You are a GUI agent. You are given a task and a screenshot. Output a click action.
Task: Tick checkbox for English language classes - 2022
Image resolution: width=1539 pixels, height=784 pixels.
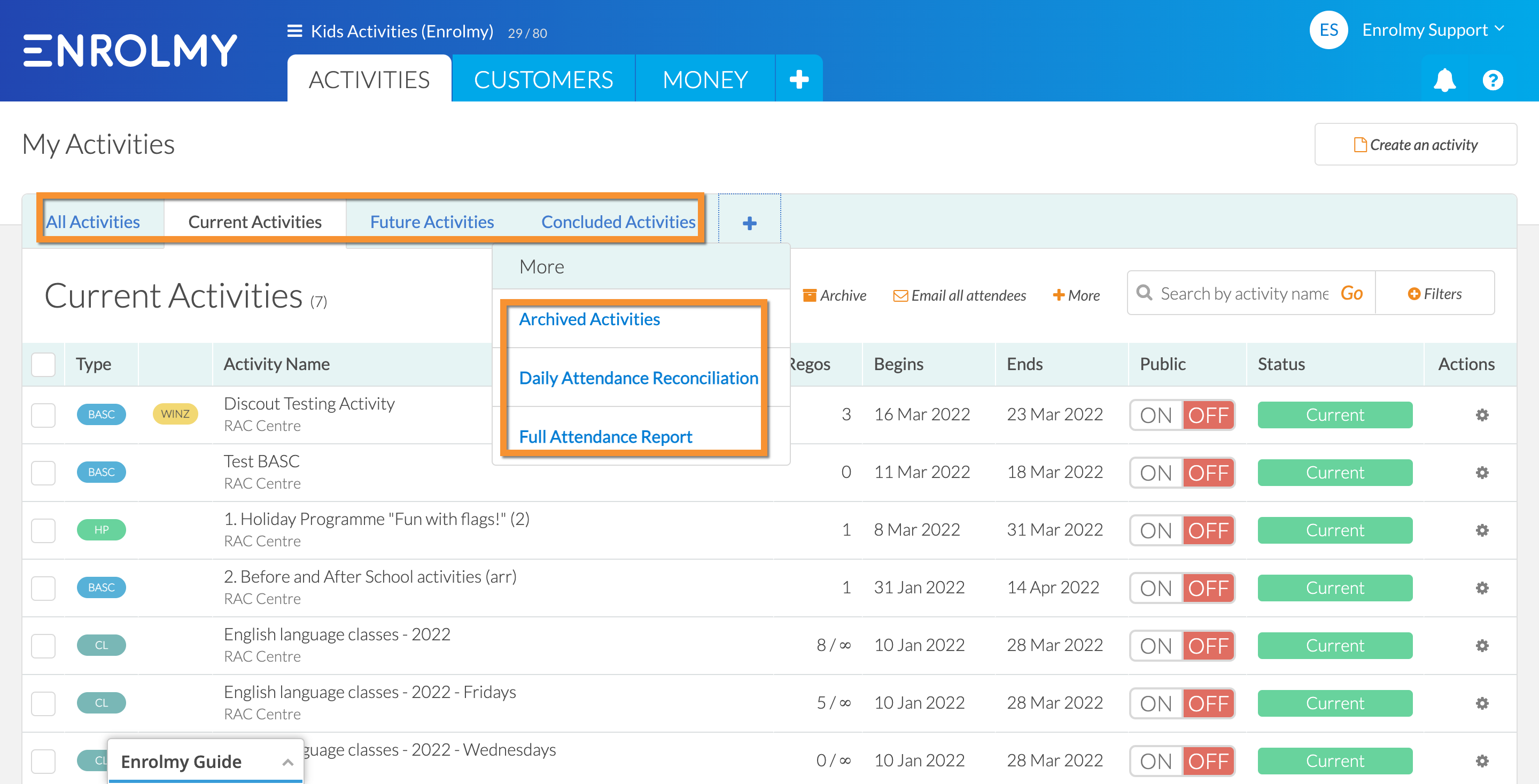tap(43, 646)
